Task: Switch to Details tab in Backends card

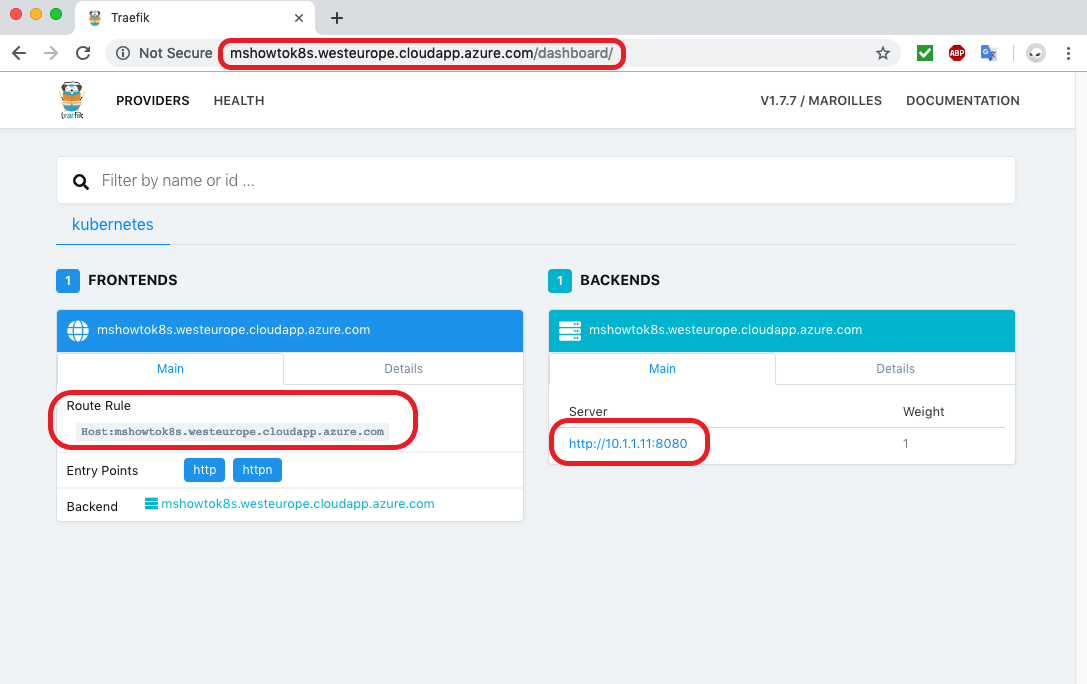Action: tap(895, 369)
